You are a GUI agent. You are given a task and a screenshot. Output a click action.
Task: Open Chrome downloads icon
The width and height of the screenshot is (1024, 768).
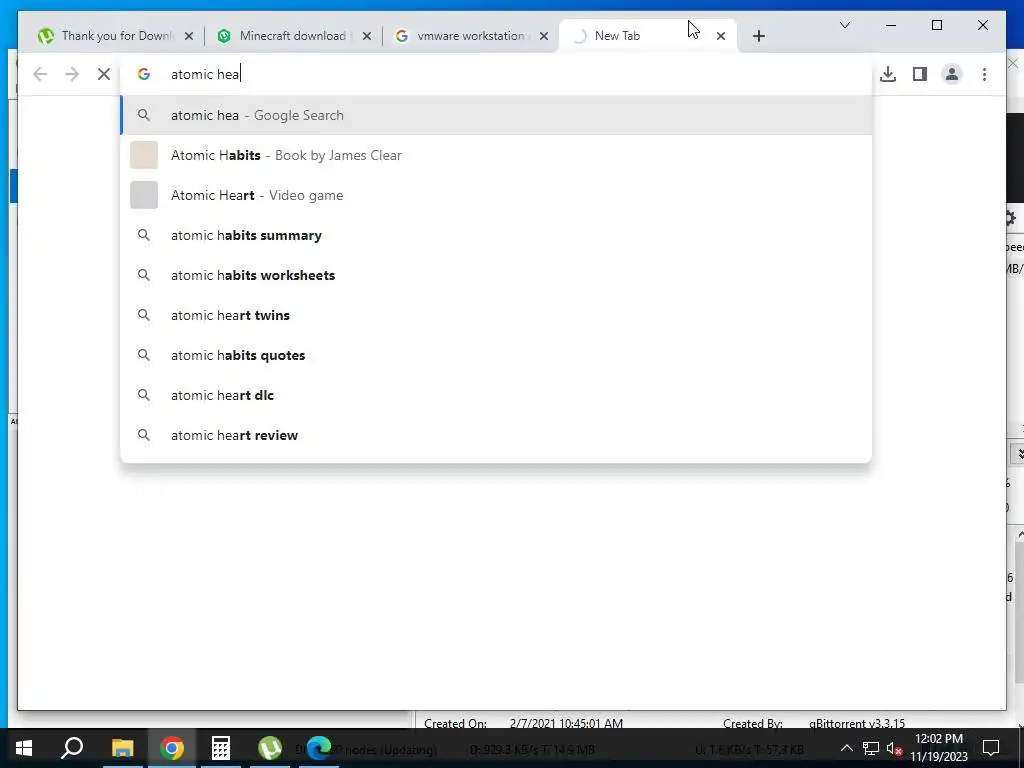point(888,74)
